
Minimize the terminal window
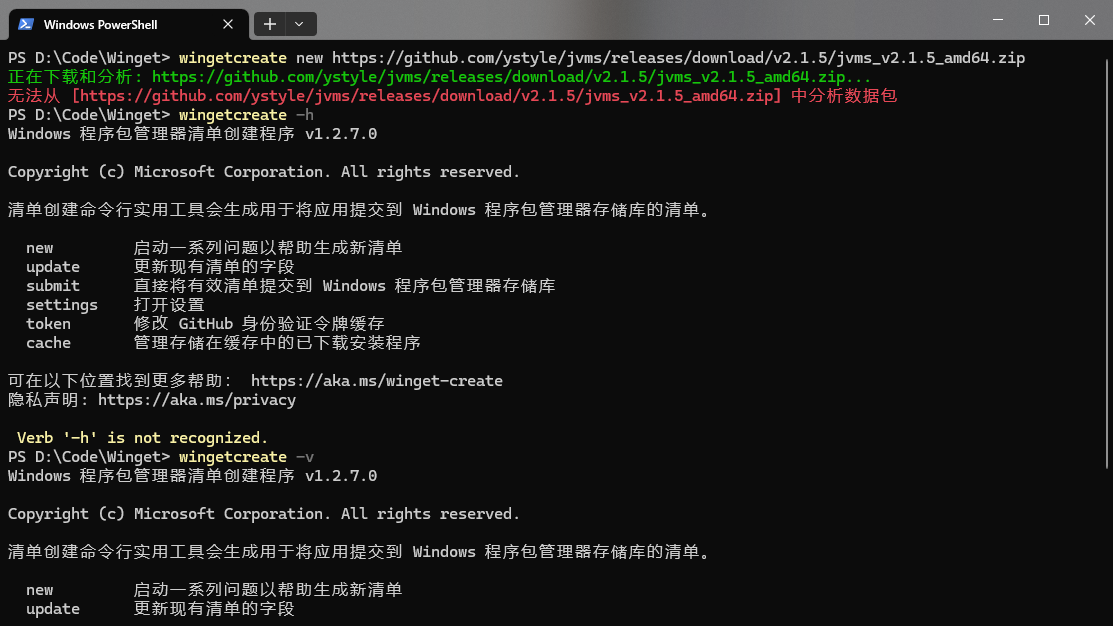click(997, 20)
